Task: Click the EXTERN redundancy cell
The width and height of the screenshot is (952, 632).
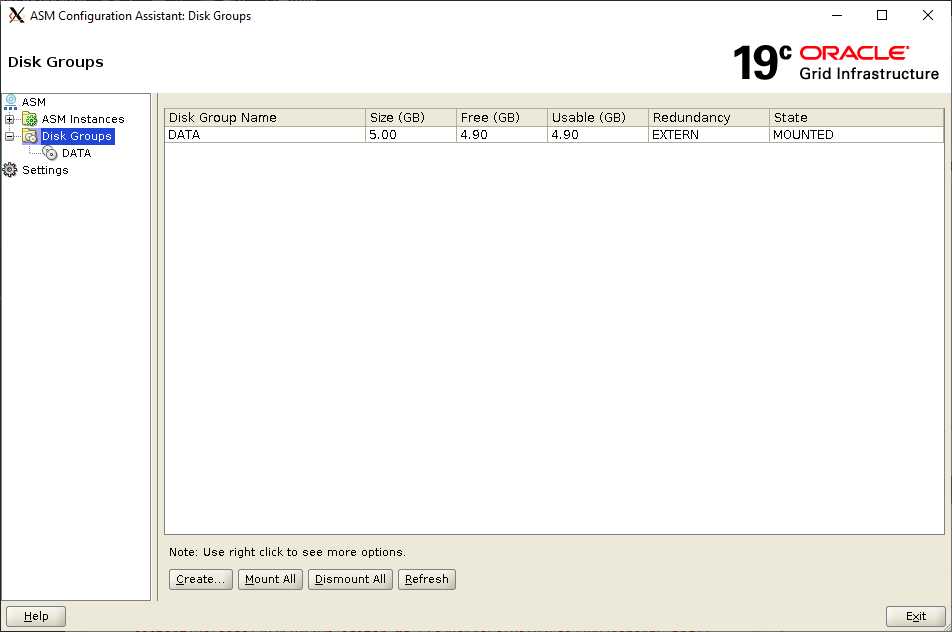Action: point(709,135)
